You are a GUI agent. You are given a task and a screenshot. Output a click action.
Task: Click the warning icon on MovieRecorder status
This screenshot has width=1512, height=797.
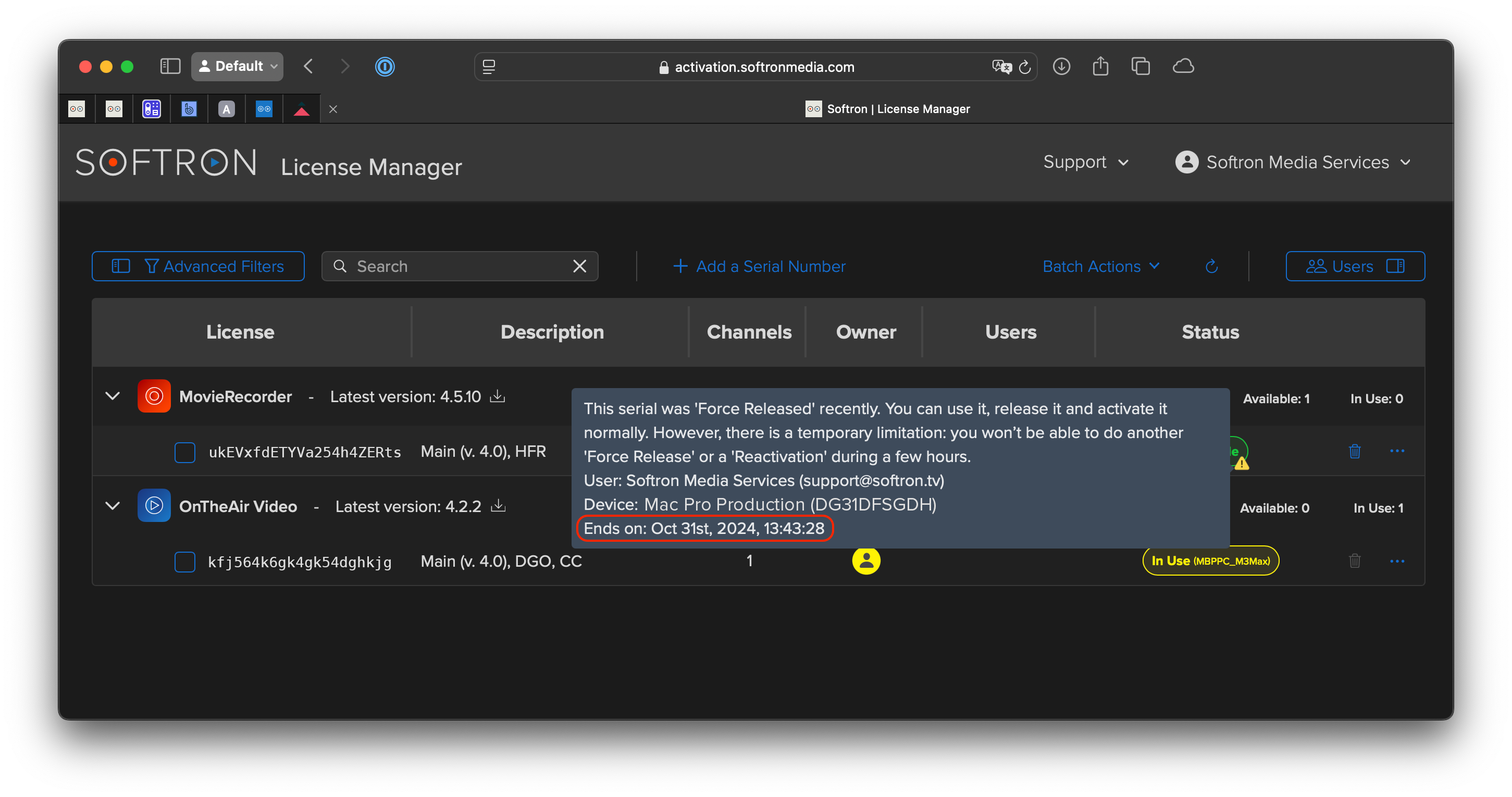pyautogui.click(x=1242, y=464)
